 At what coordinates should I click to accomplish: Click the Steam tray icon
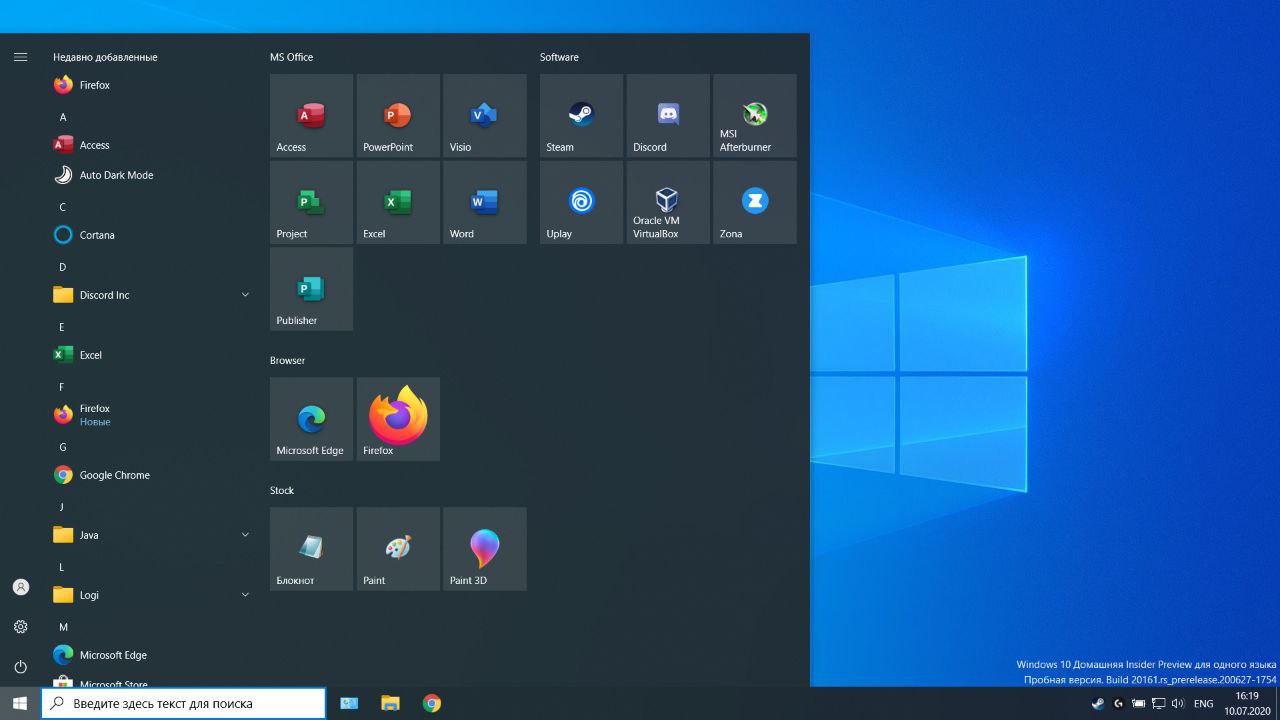coord(1098,703)
